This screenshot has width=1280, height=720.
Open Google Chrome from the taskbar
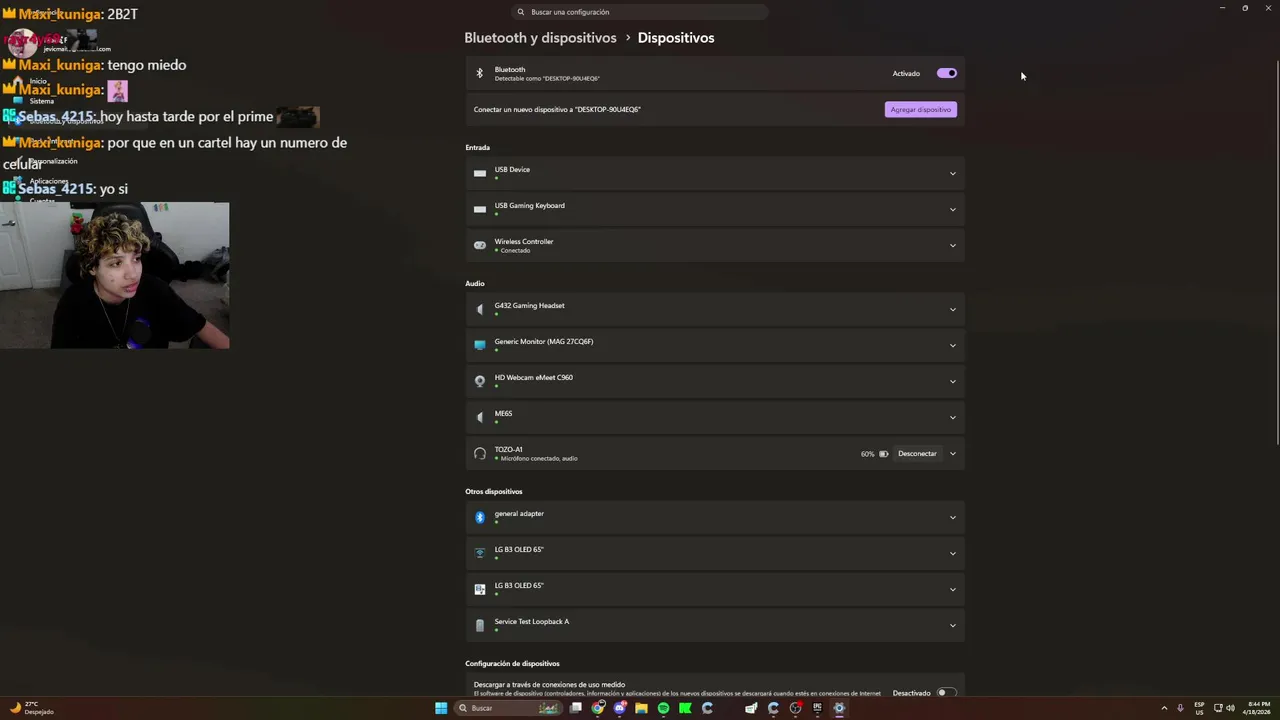pyautogui.click(x=598, y=708)
